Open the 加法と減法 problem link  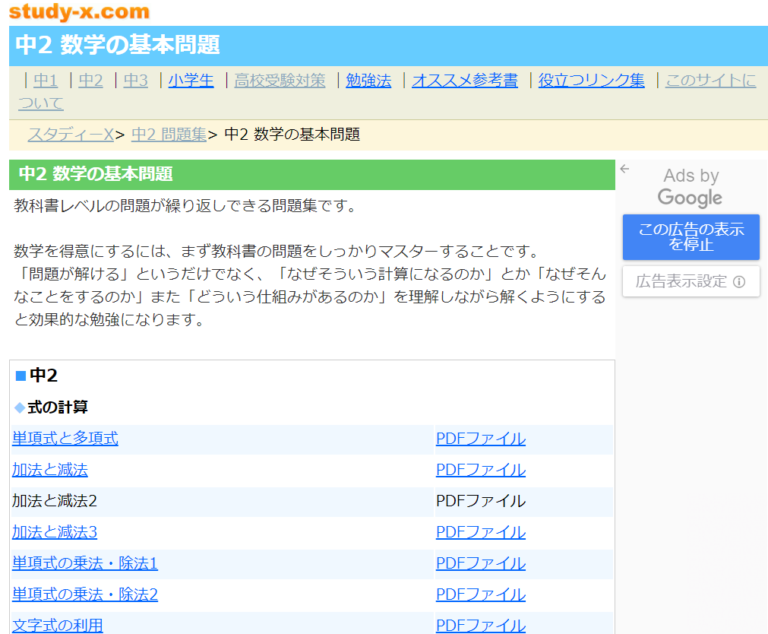(50, 470)
